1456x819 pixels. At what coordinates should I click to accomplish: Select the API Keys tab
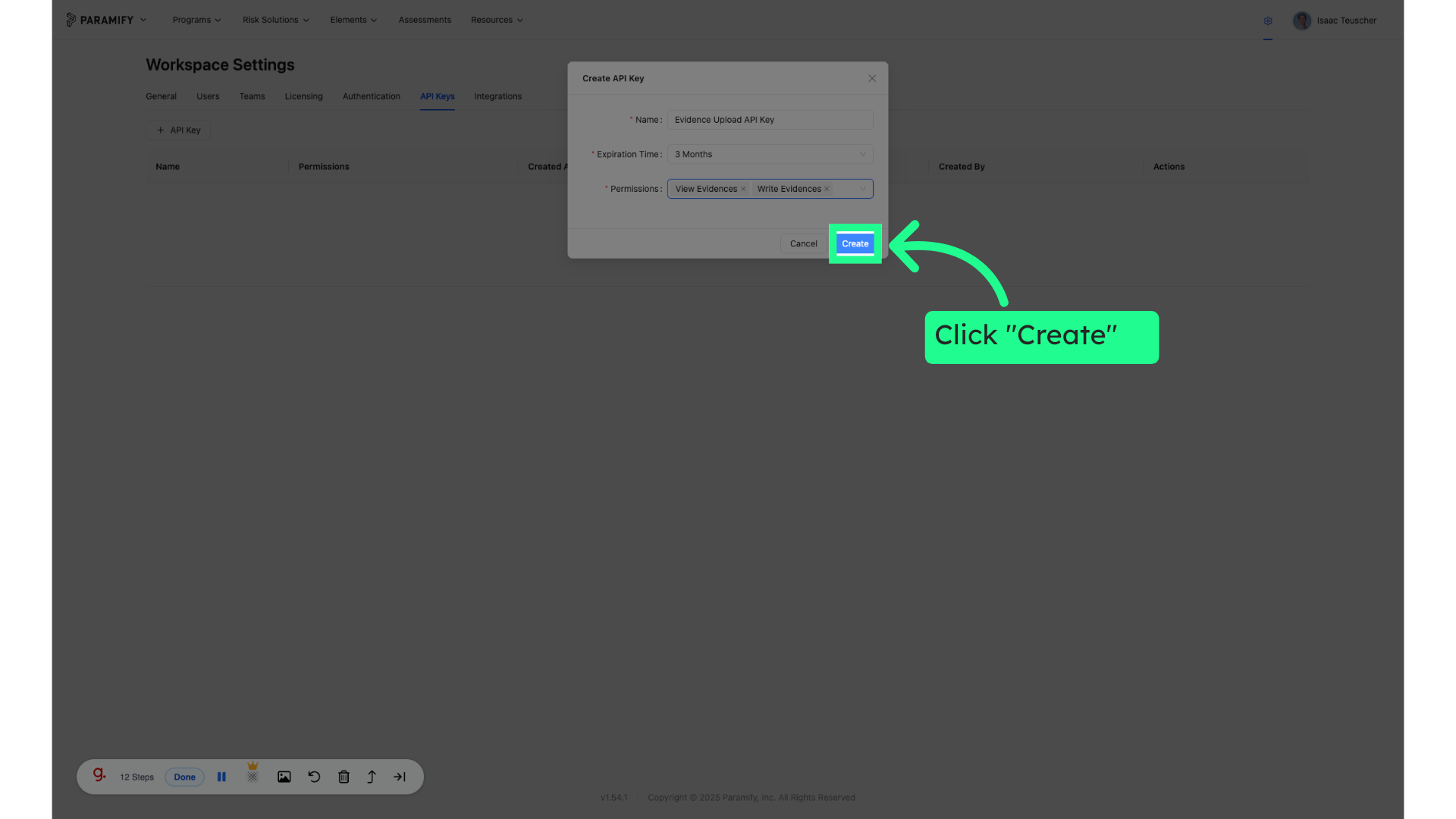tap(438, 96)
